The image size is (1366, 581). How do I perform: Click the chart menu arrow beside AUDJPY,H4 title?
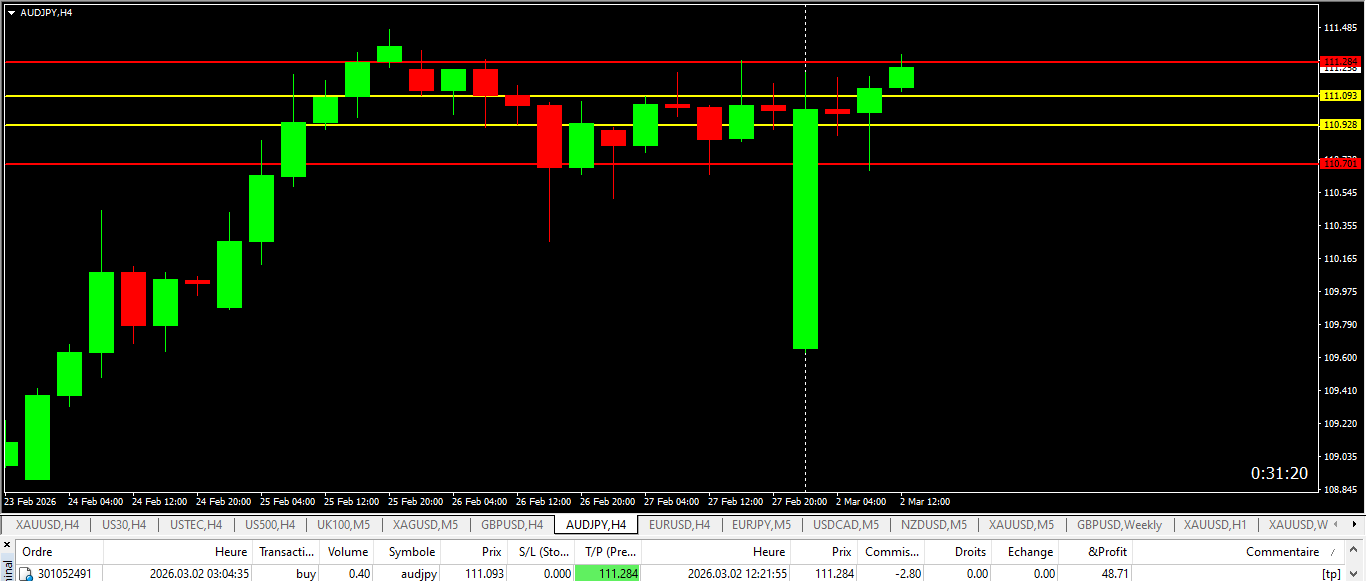coord(11,13)
